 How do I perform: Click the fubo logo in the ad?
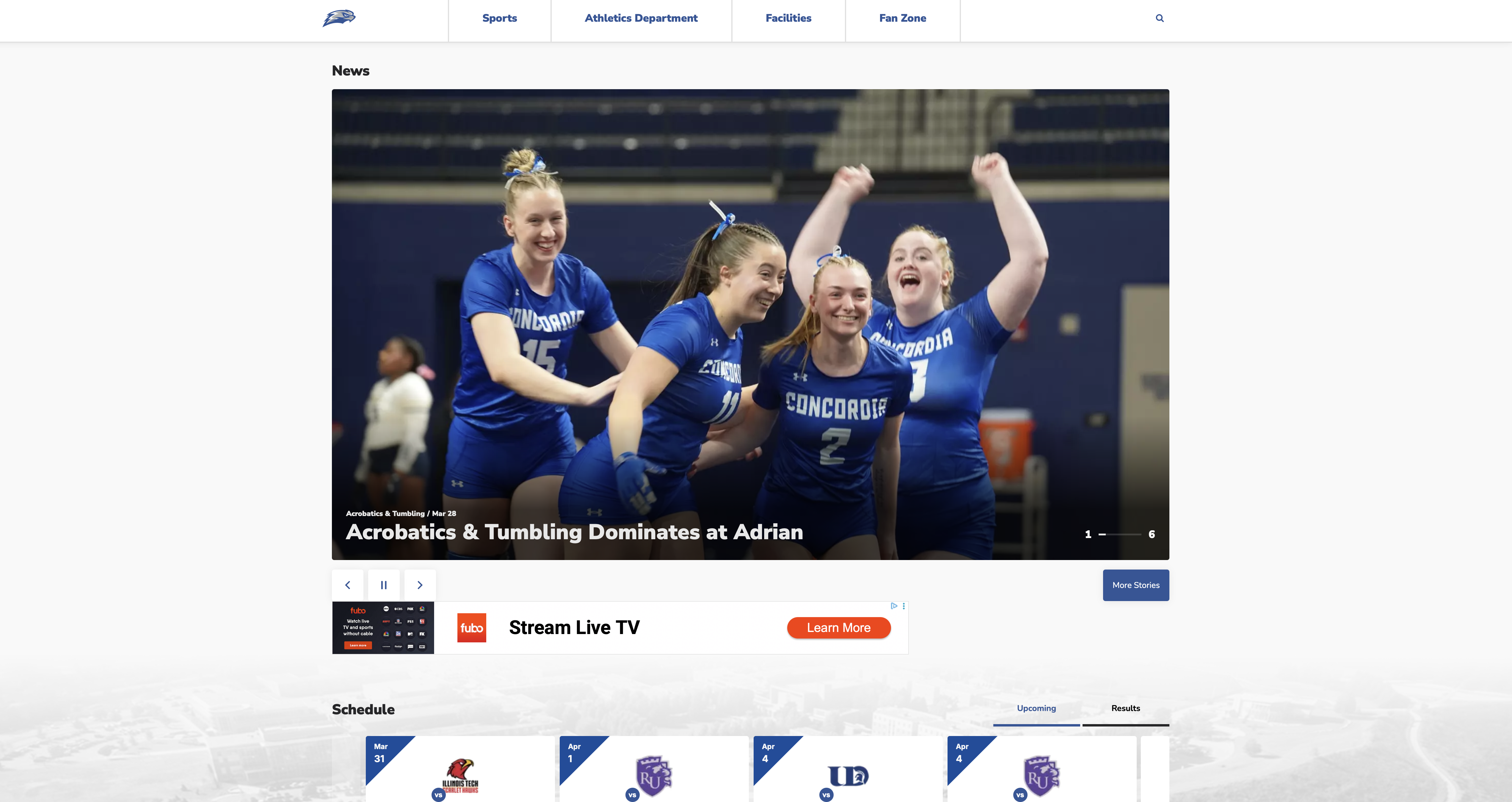tap(472, 627)
